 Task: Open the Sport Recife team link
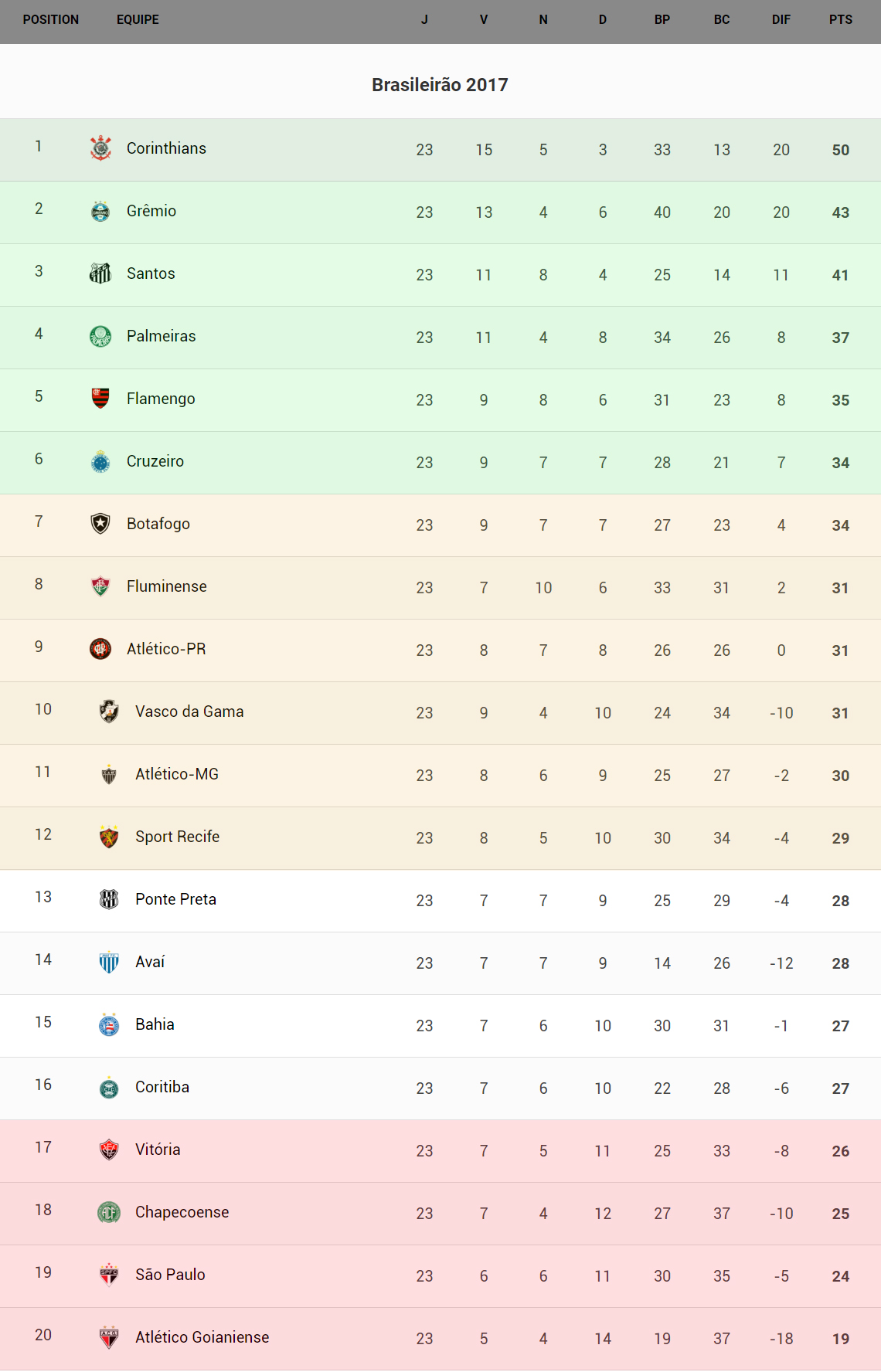178,837
